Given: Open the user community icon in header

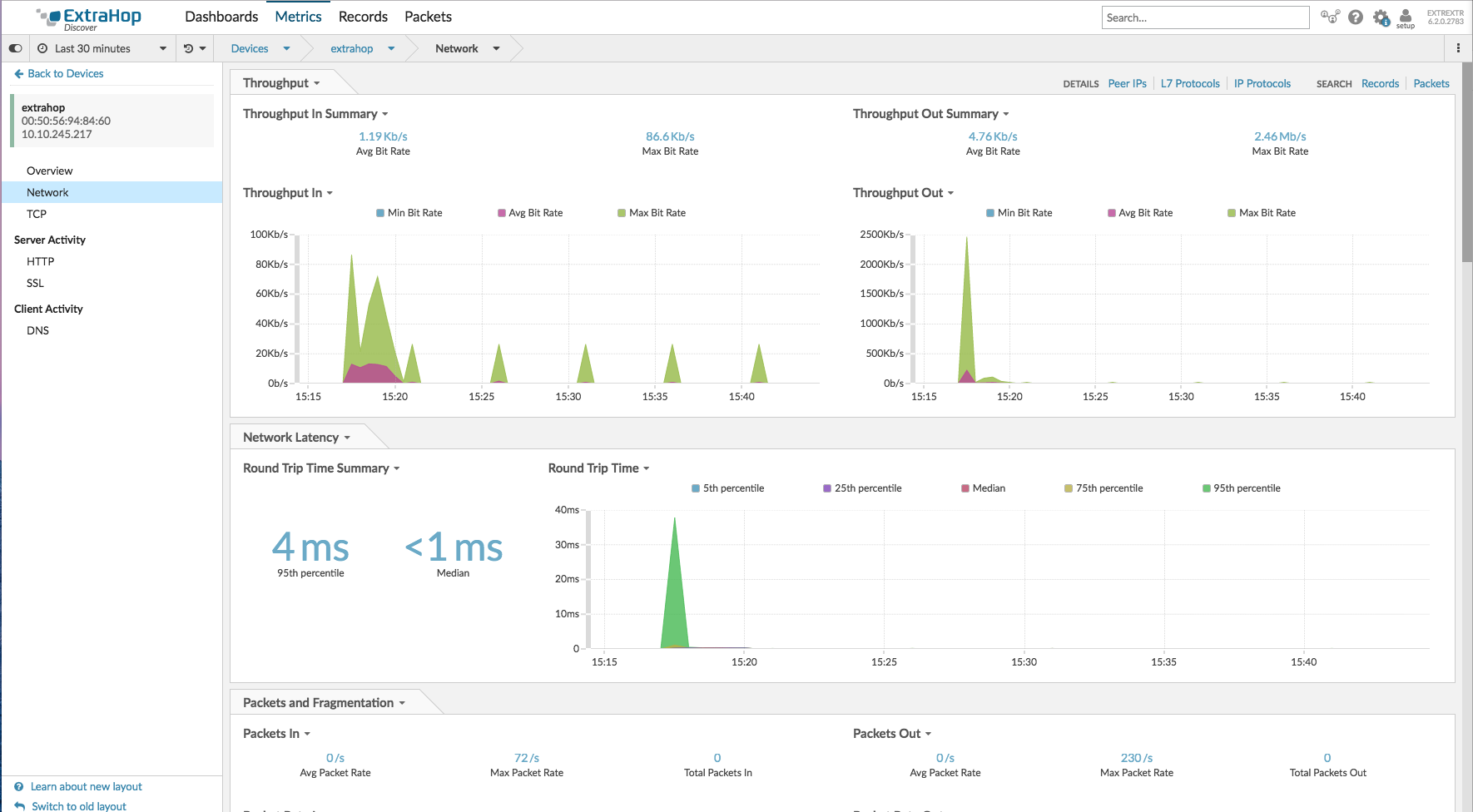Looking at the screenshot, I should coord(1330,17).
